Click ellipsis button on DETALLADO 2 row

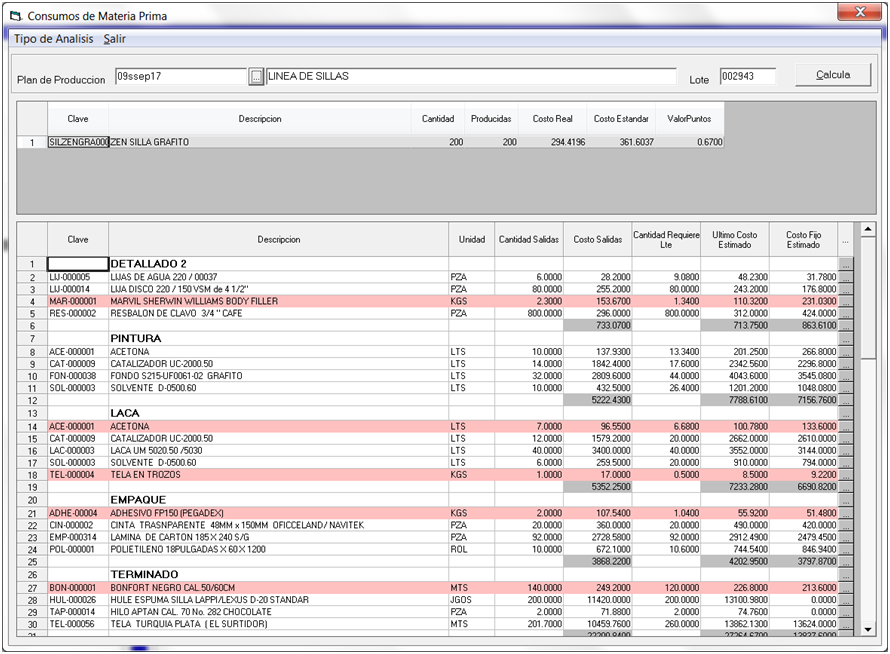point(846,264)
